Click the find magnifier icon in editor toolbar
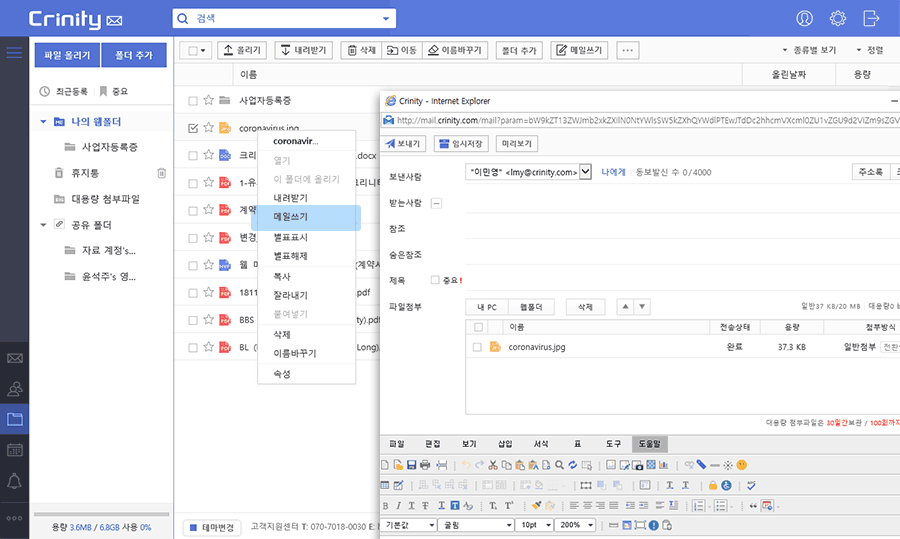Screen dimensions: 900x539 coord(559,465)
